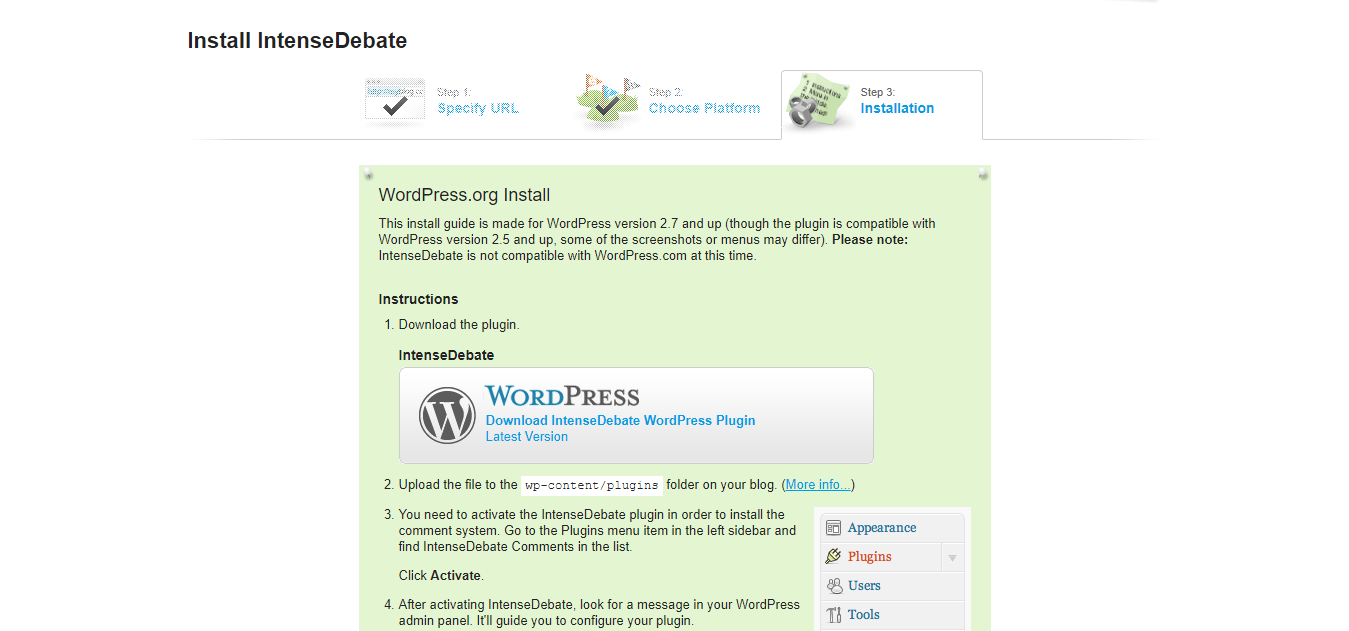Click the bold Activate text

pos(455,576)
